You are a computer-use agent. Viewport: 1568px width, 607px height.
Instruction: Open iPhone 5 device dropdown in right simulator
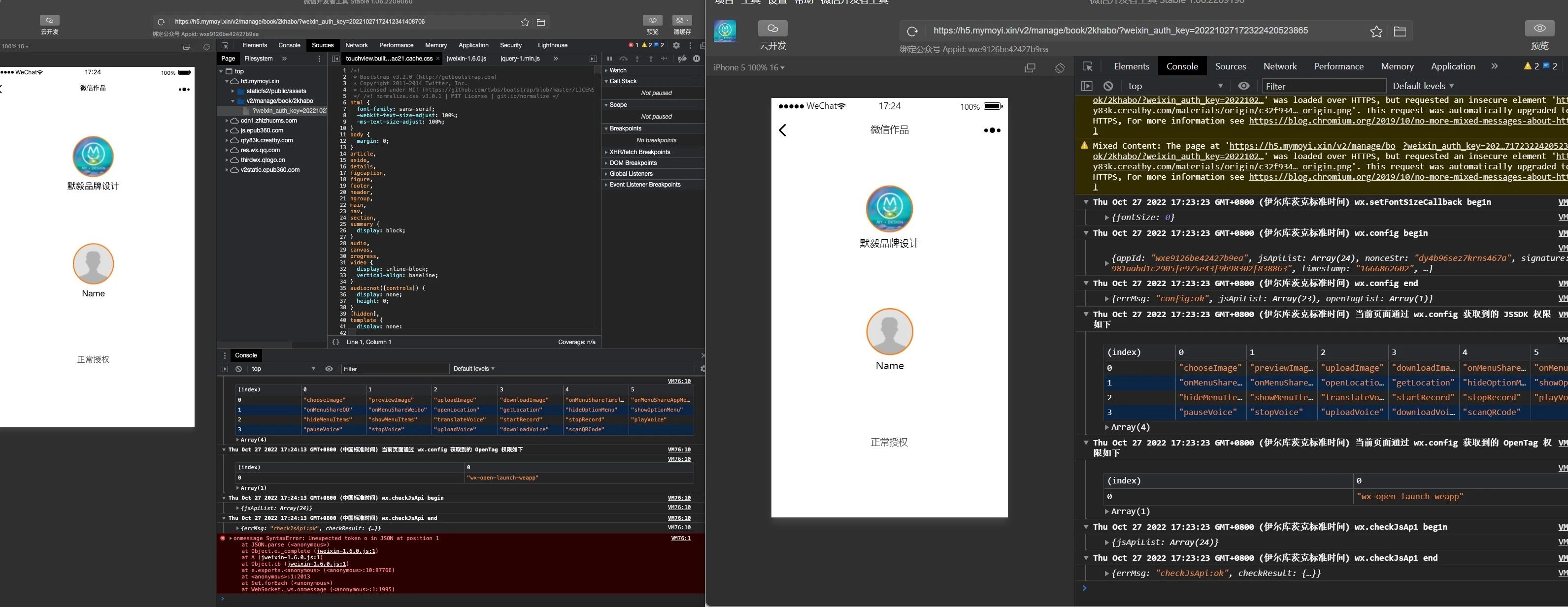(x=749, y=67)
